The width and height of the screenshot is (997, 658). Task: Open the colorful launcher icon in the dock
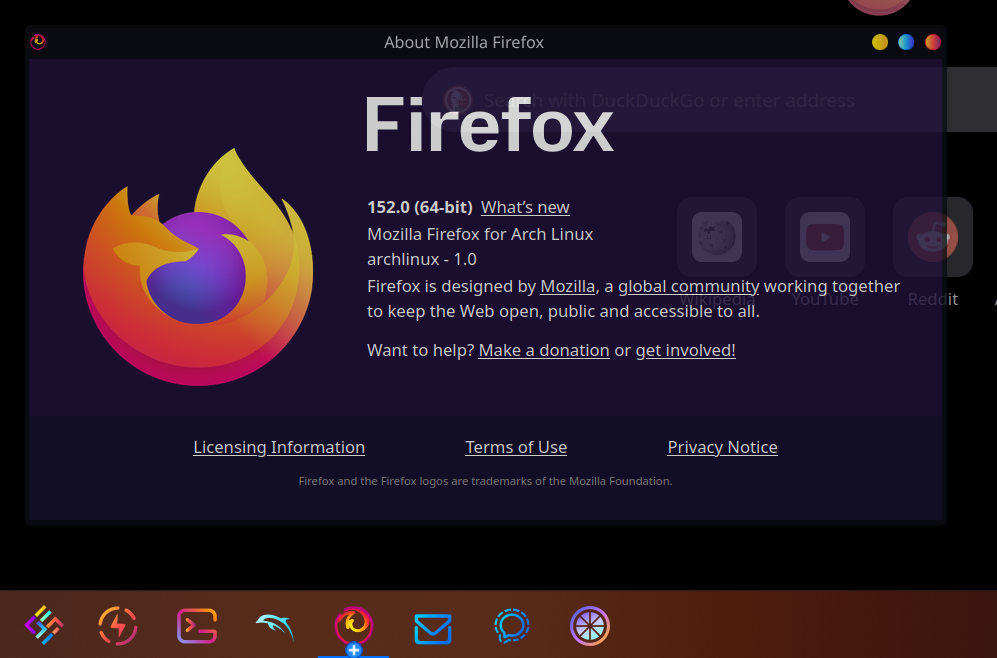43,626
